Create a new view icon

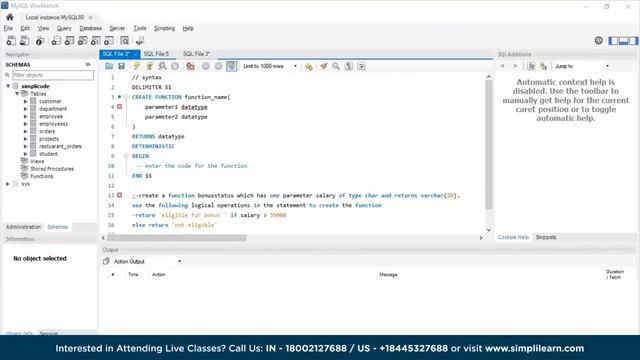[x=82, y=40]
